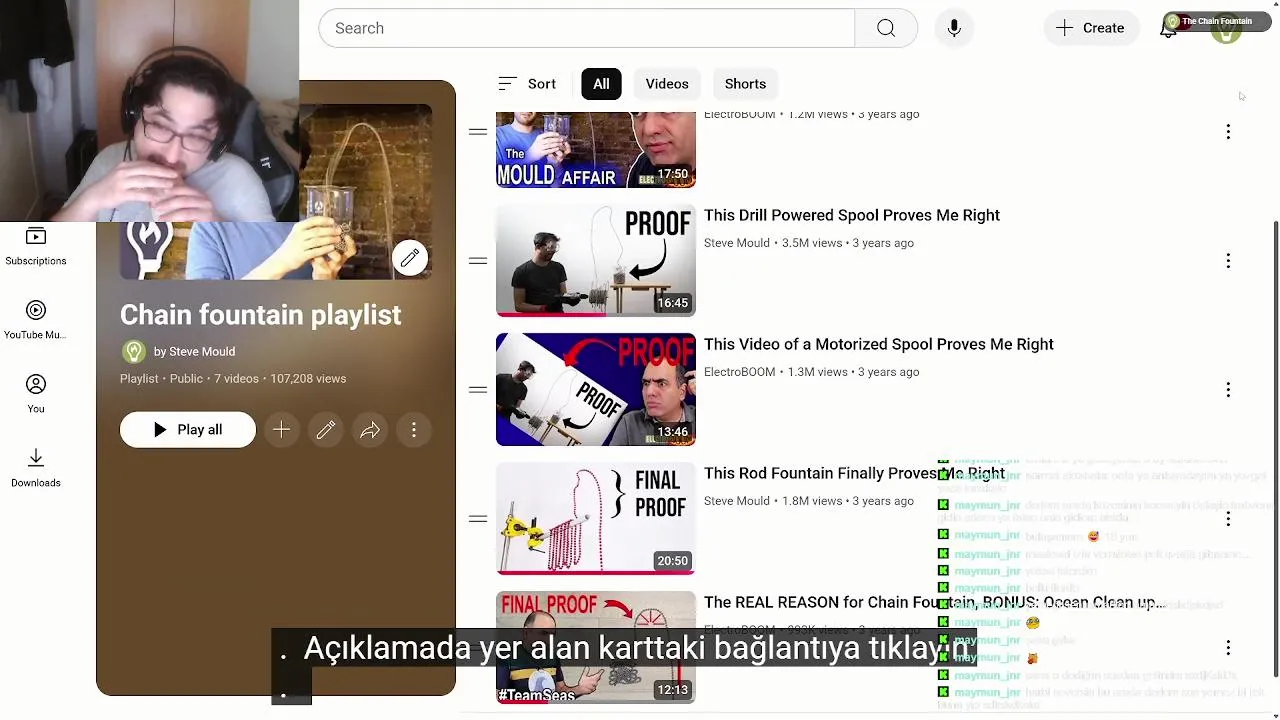Screen dimensions: 1280x720
Task: Open more options for Drill Powered Spool video
Action: (x=1228, y=261)
